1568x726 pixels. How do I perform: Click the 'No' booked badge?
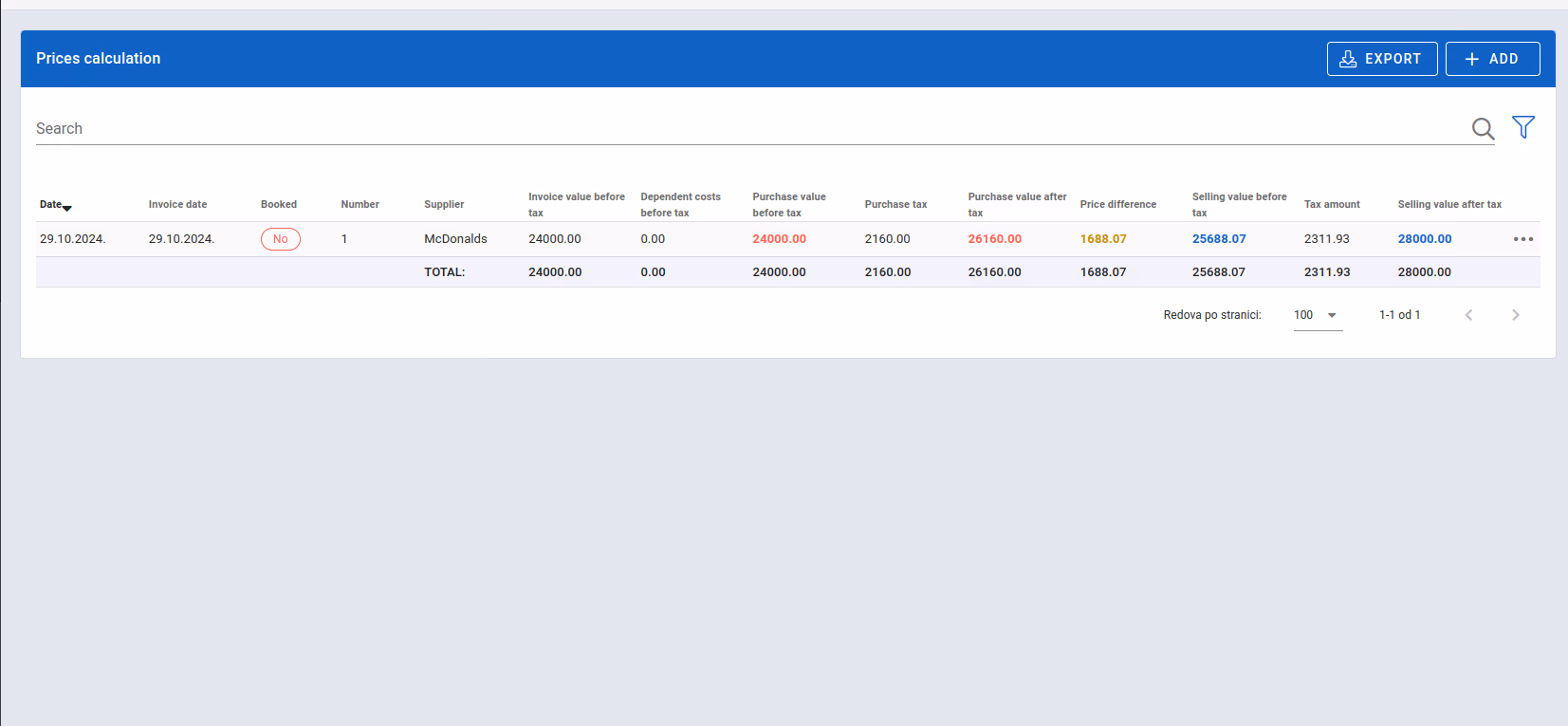(x=281, y=239)
